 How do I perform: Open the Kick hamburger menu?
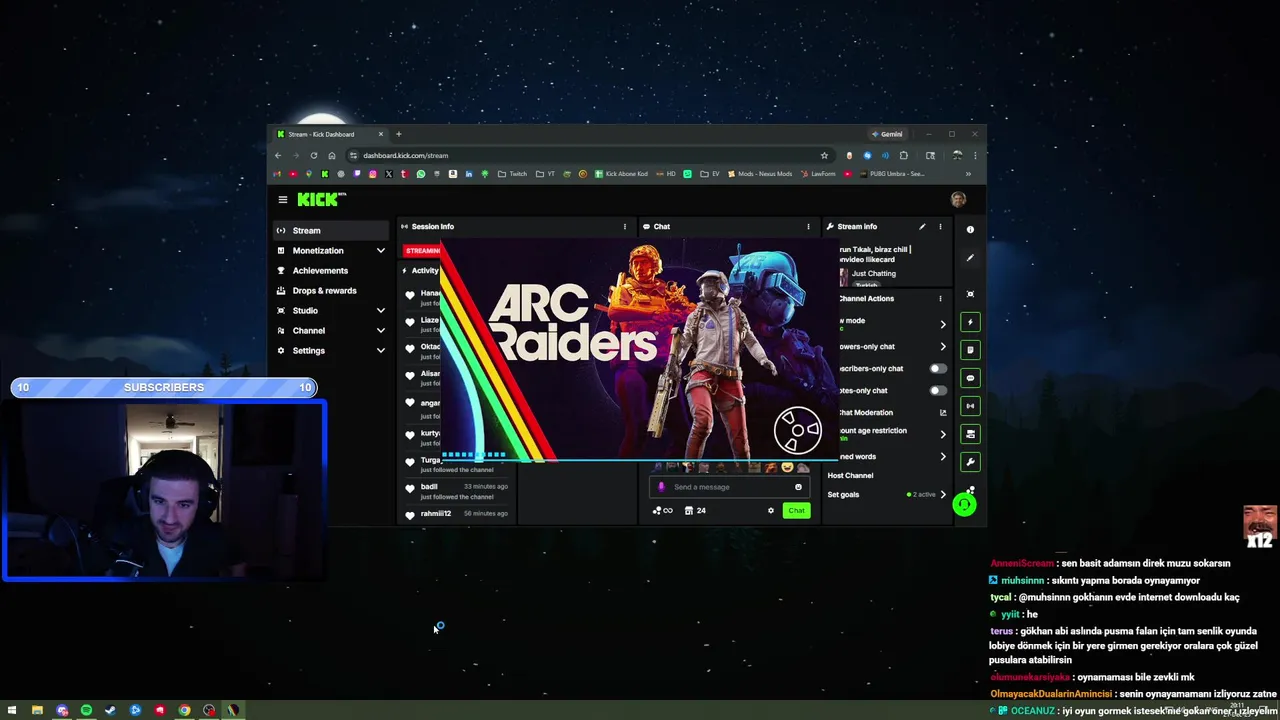coord(283,200)
